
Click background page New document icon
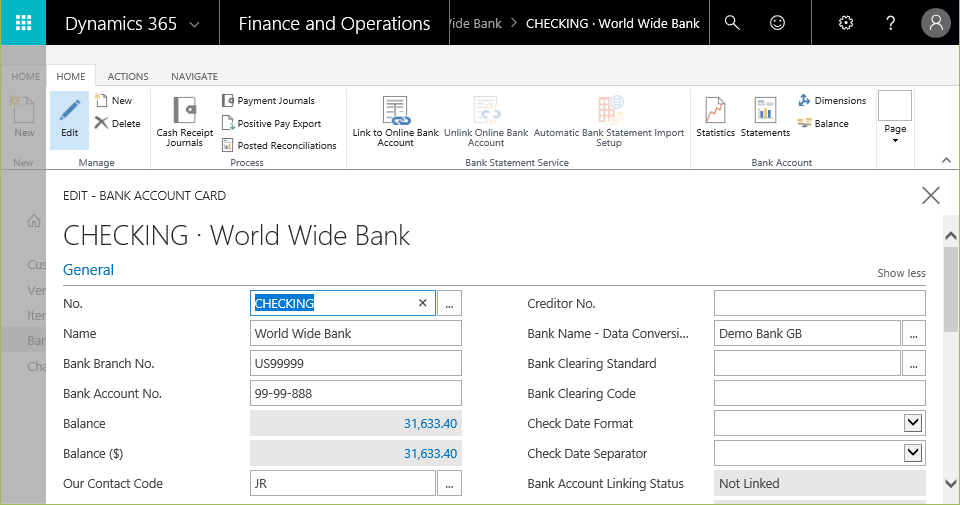point(23,110)
